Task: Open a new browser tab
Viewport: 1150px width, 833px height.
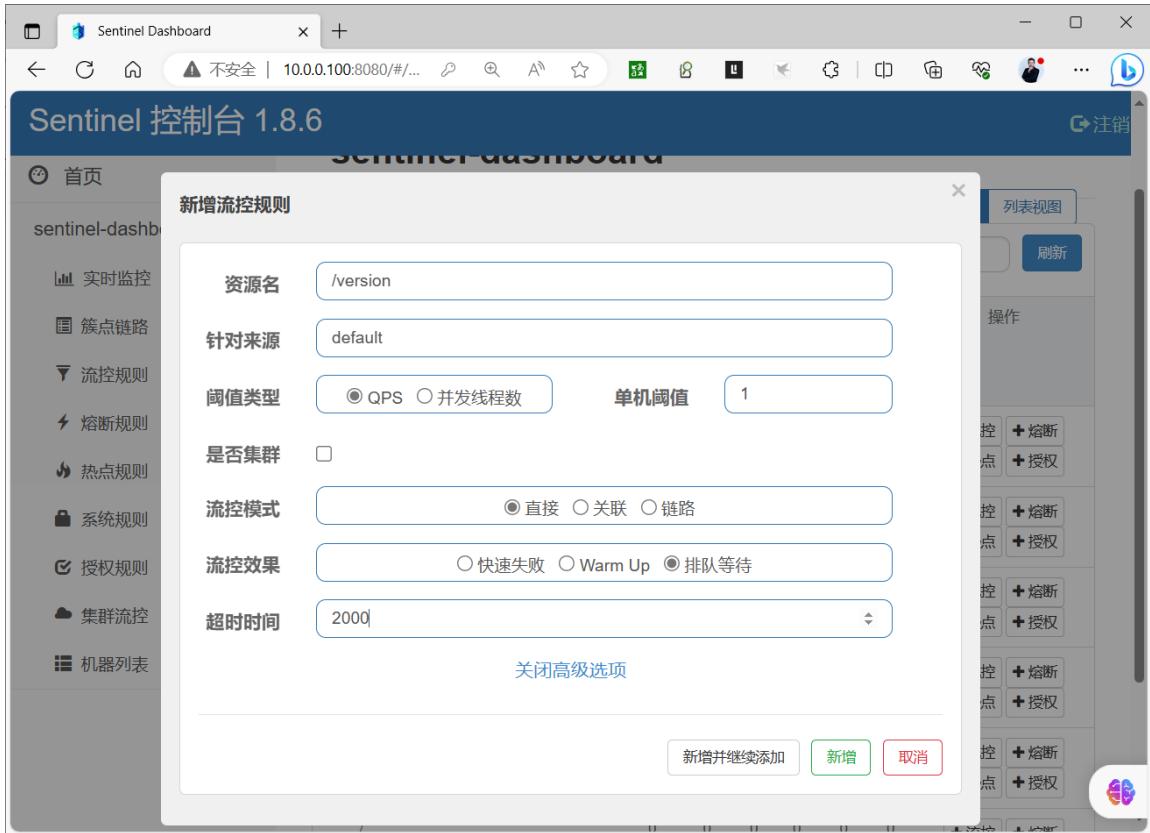Action: (x=339, y=31)
